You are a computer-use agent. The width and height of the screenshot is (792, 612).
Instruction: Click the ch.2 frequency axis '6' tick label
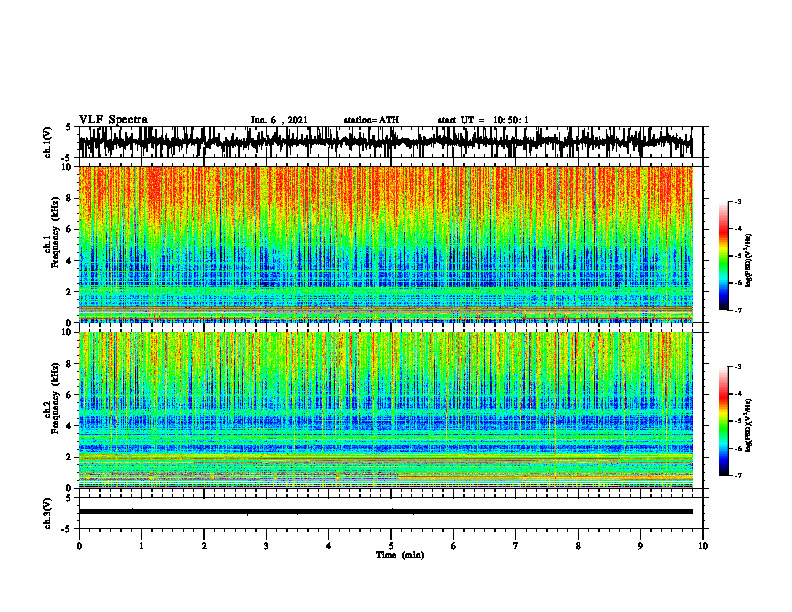(70, 395)
